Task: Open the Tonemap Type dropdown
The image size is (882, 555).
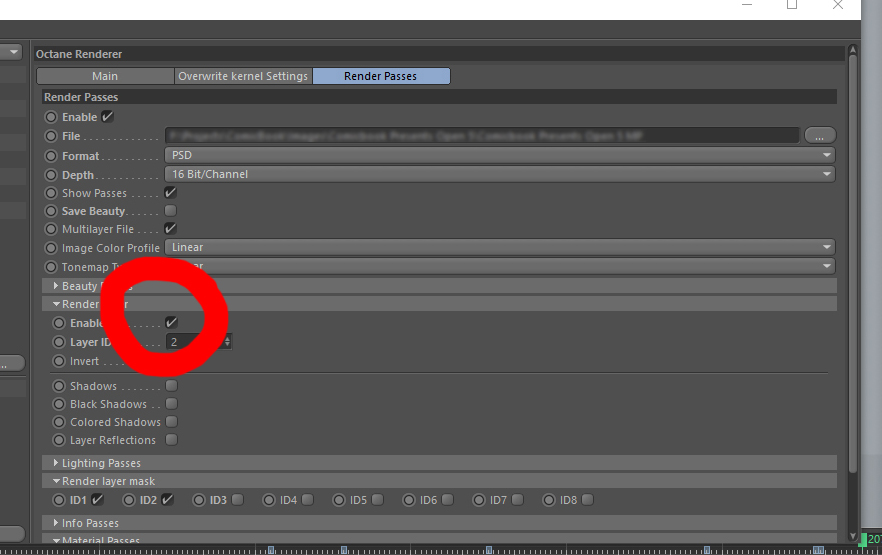Action: click(500, 266)
